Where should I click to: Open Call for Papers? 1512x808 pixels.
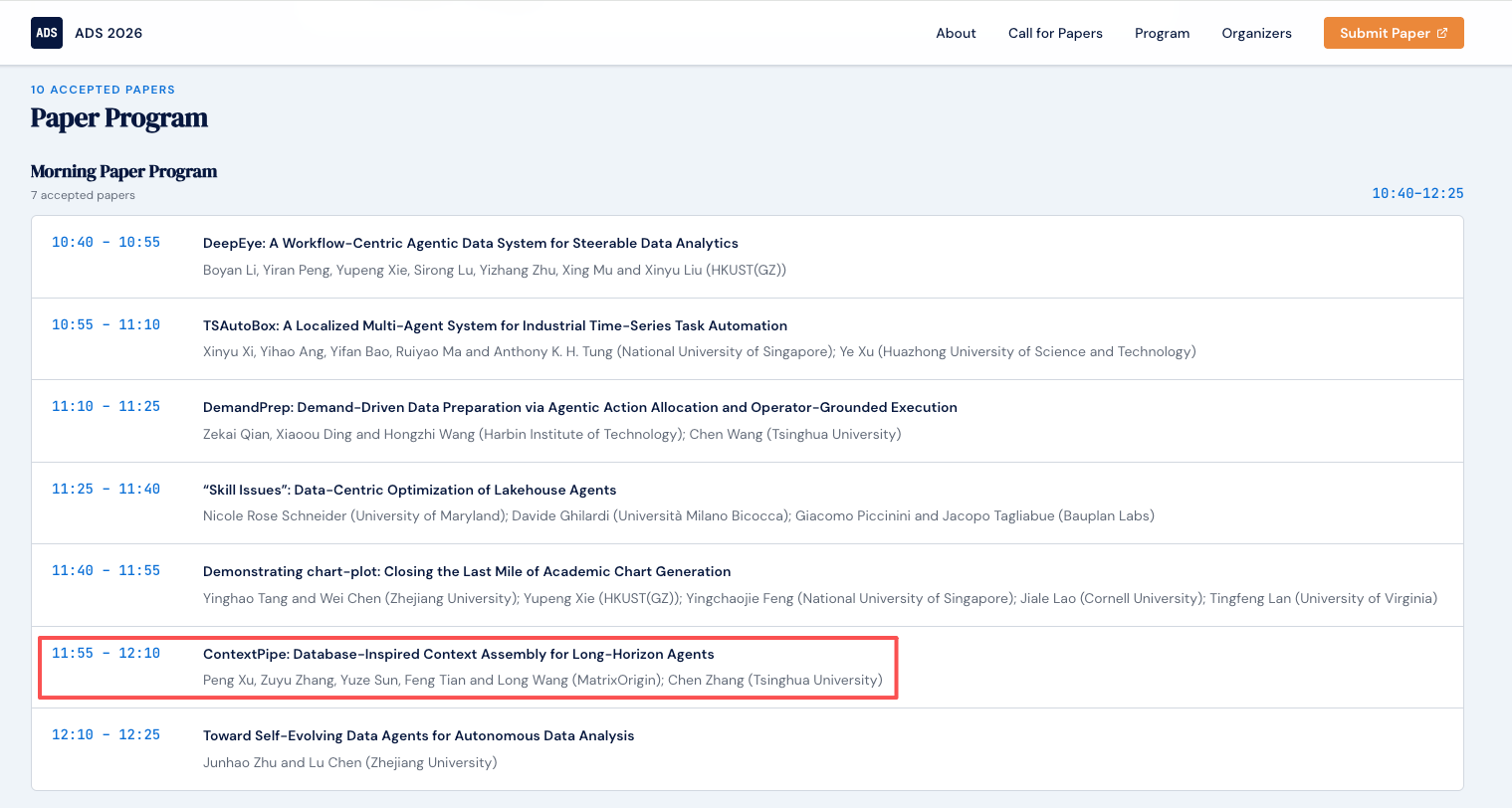(1055, 33)
